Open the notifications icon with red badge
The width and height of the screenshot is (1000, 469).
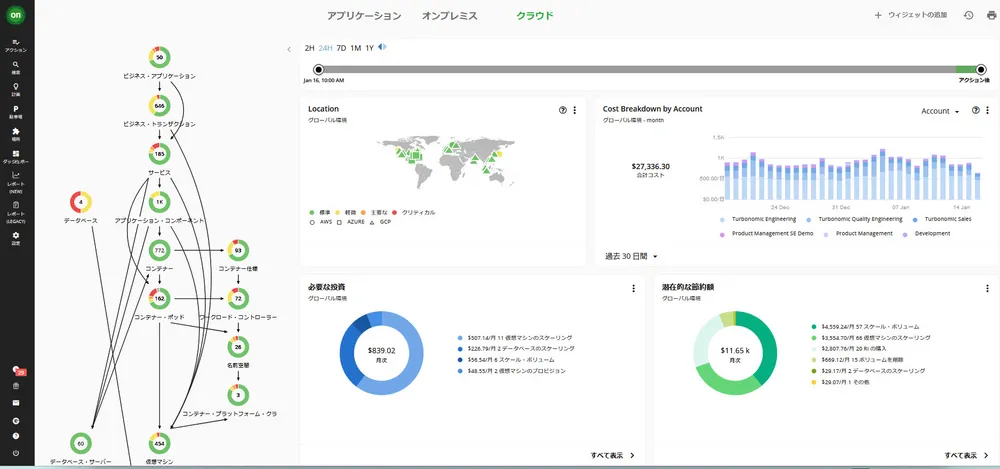tap(17, 371)
